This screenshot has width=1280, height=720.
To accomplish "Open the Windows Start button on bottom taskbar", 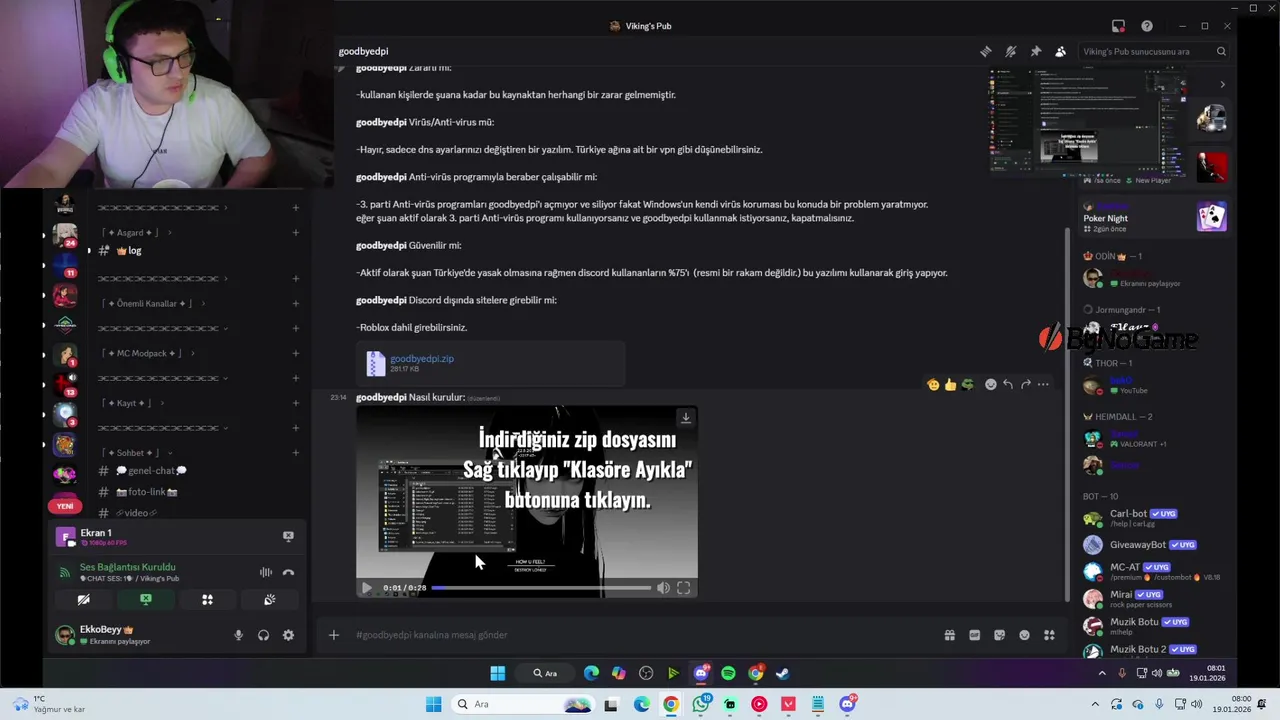I will [433, 704].
